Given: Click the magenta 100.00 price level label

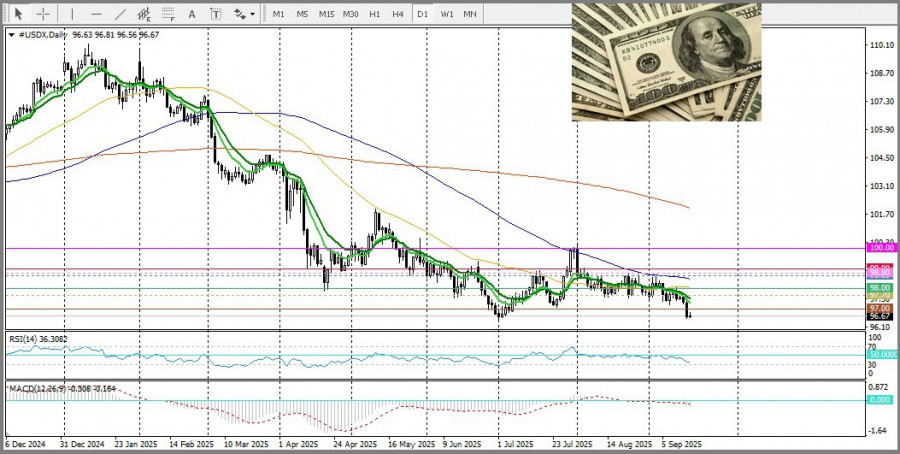Looking at the screenshot, I should pyautogui.click(x=879, y=247).
